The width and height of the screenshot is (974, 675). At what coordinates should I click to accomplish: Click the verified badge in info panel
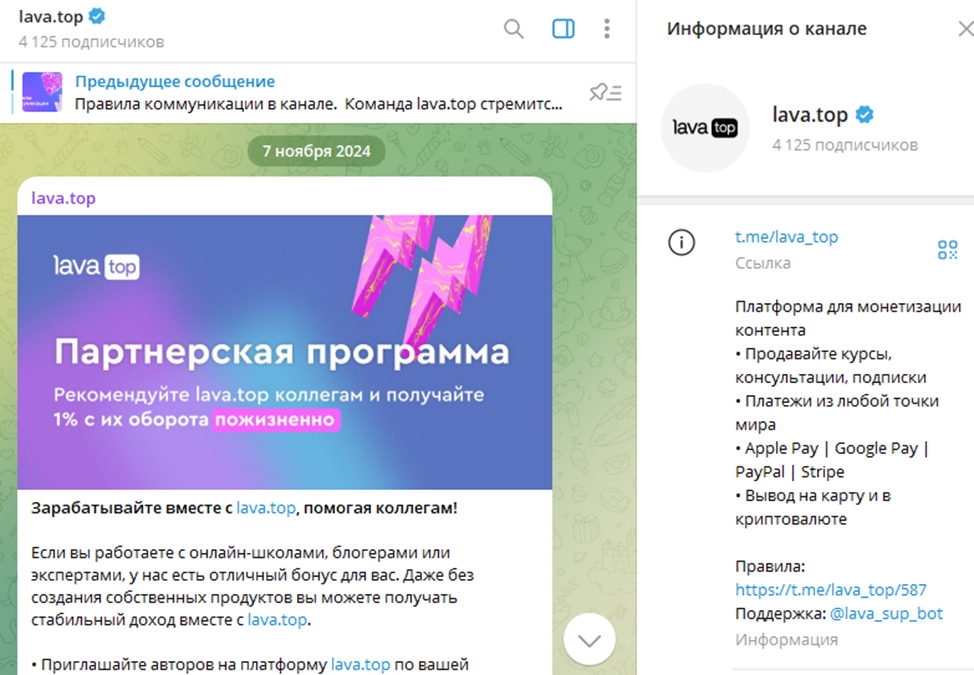(864, 114)
